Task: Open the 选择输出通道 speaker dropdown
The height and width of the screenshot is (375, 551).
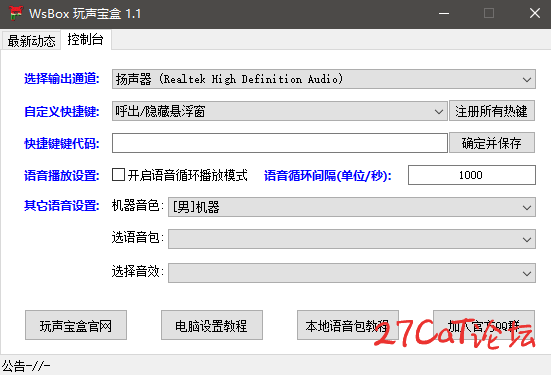Action: 324,79
